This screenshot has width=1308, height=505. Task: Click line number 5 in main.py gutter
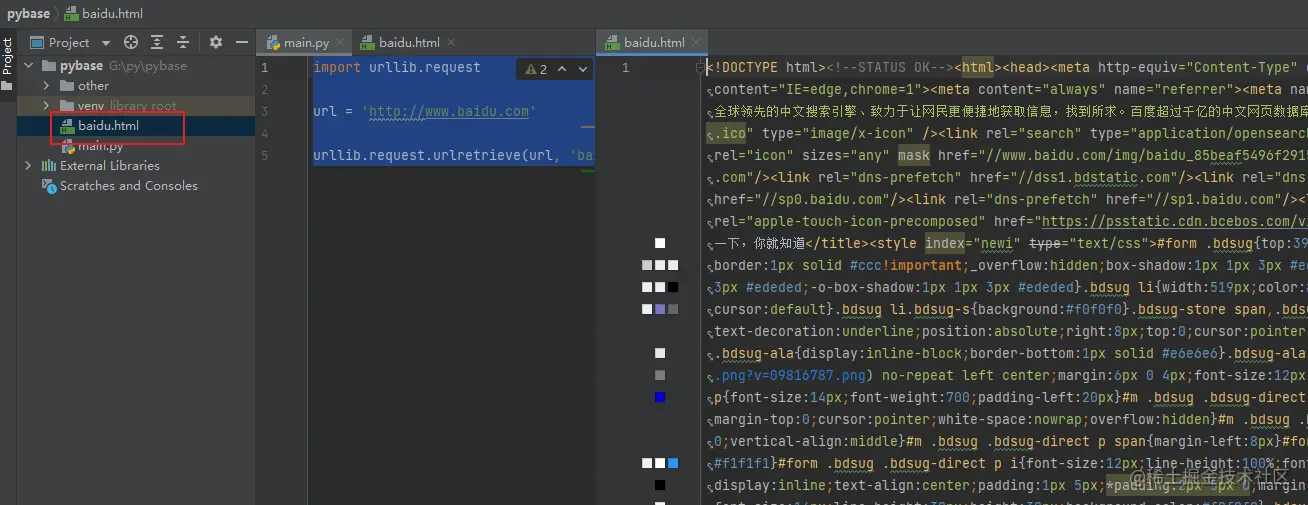(x=264, y=156)
